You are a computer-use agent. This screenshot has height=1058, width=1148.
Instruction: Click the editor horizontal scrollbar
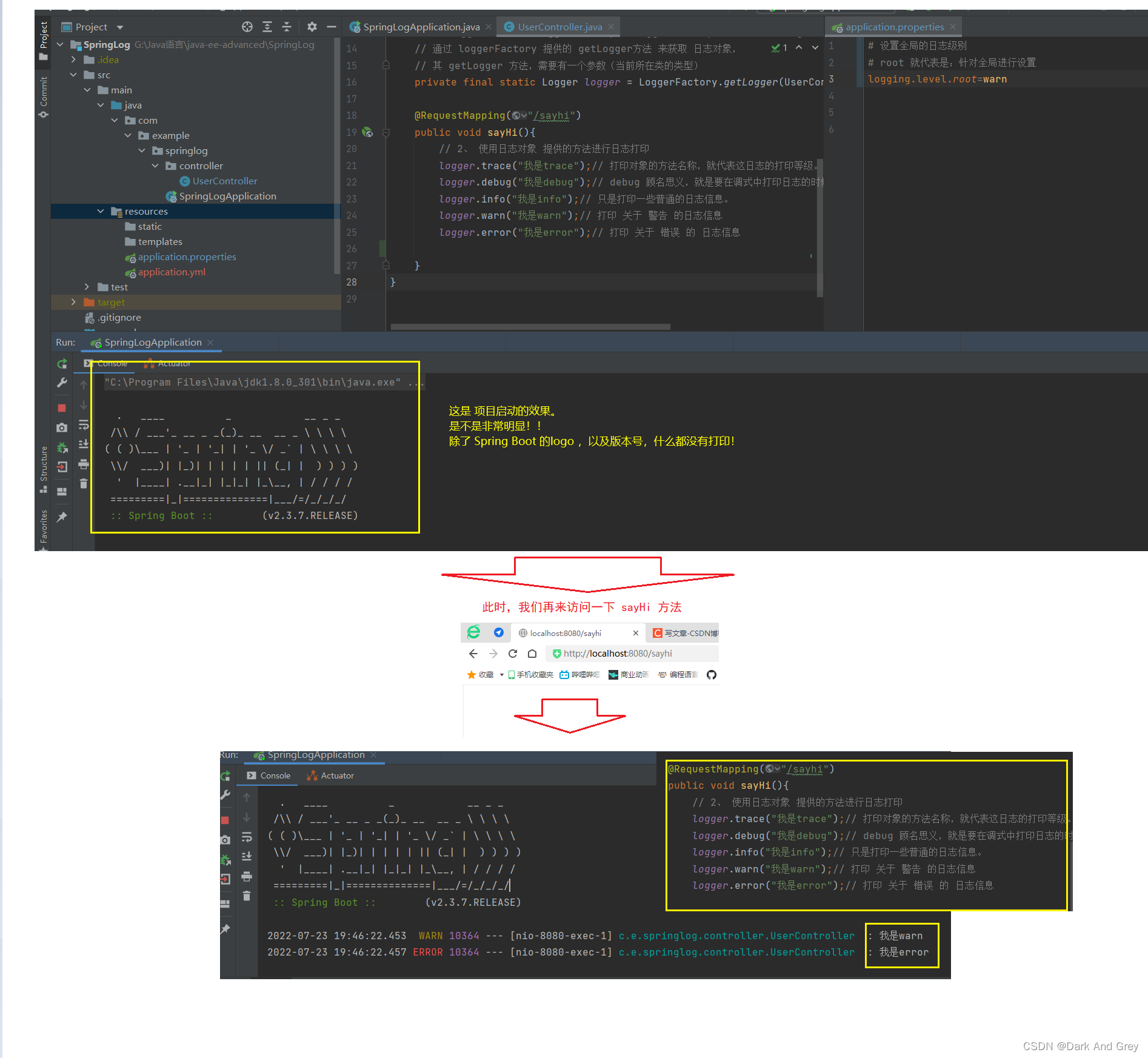(x=530, y=327)
